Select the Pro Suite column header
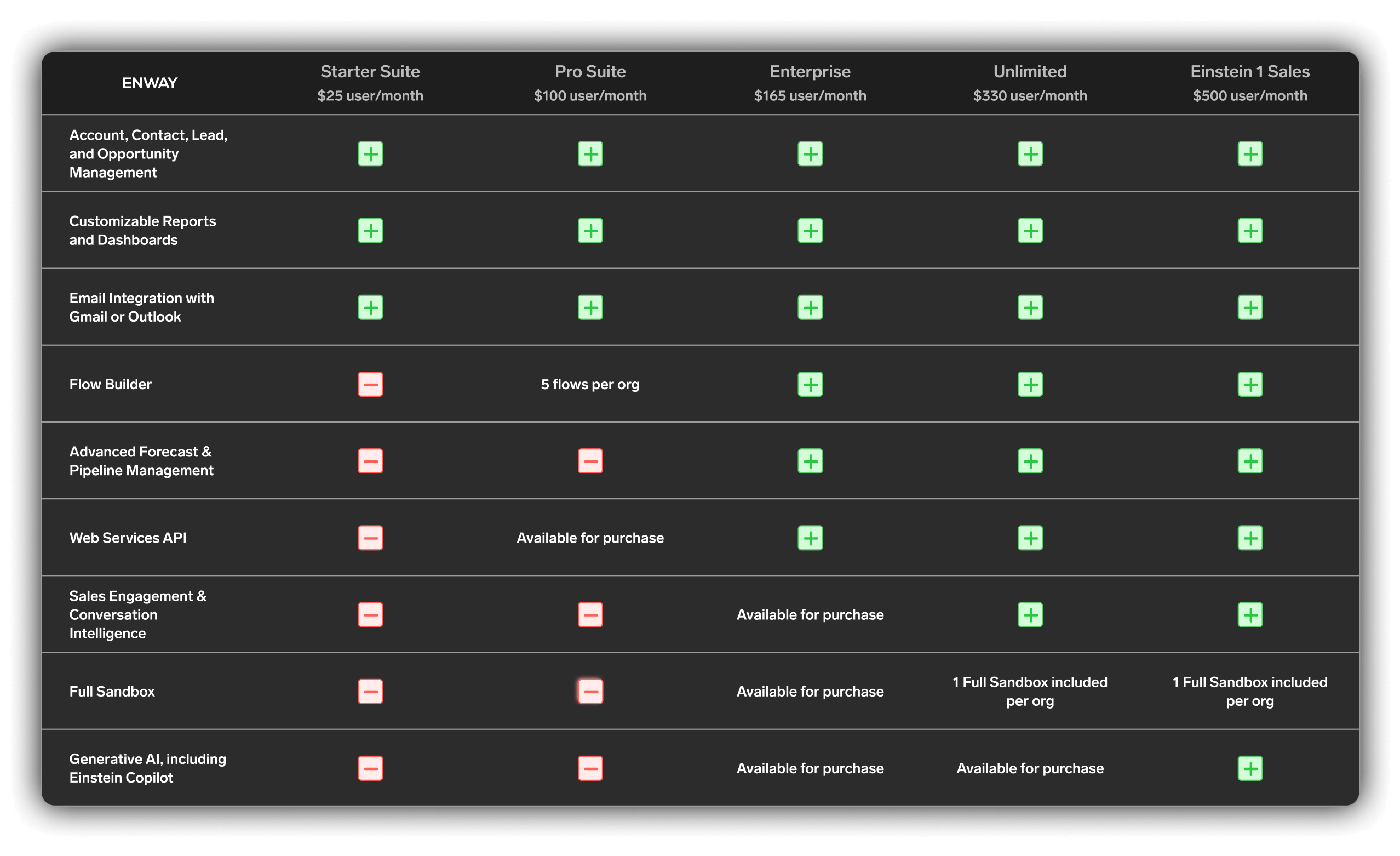The width and height of the screenshot is (1400, 856). 590,72
